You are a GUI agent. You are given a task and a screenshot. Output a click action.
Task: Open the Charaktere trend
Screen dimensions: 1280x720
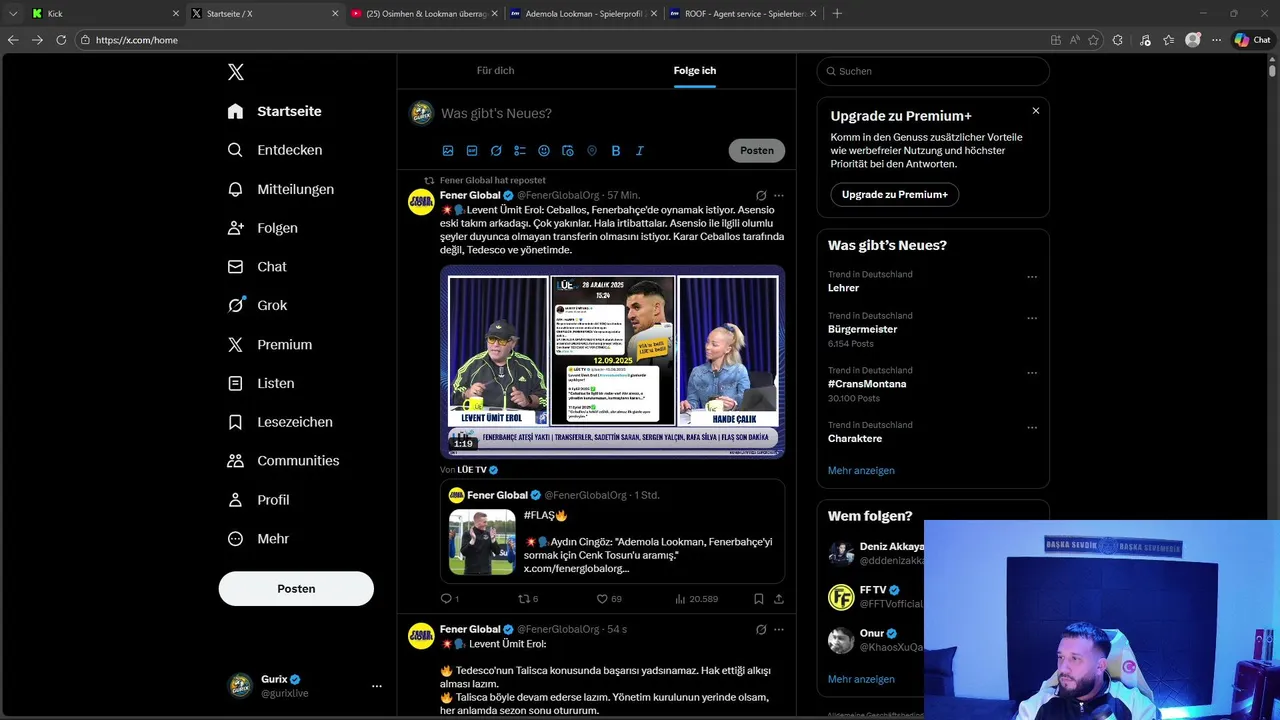coord(855,439)
